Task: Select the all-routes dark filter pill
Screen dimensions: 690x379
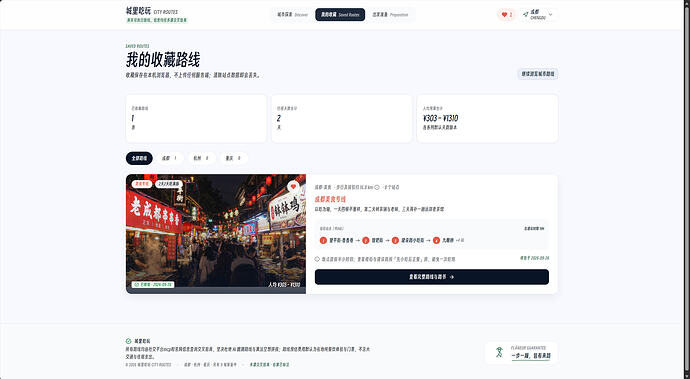Action: (x=139, y=158)
